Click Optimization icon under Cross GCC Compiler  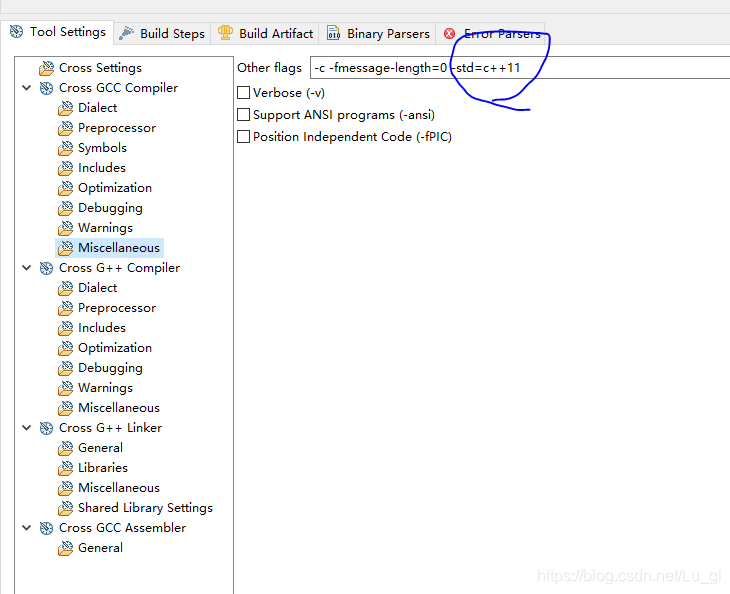click(x=66, y=188)
